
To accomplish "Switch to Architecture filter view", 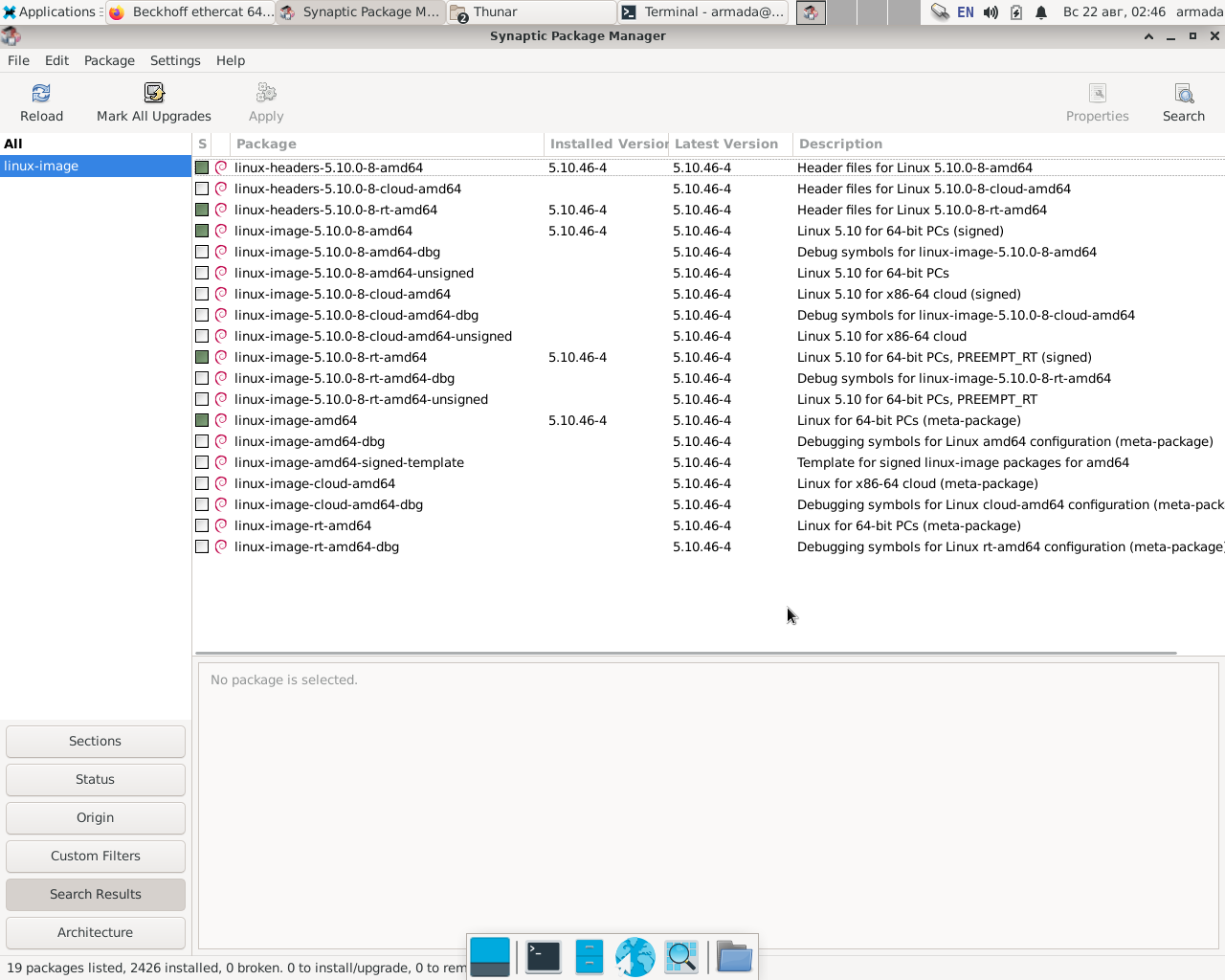I will (96, 933).
